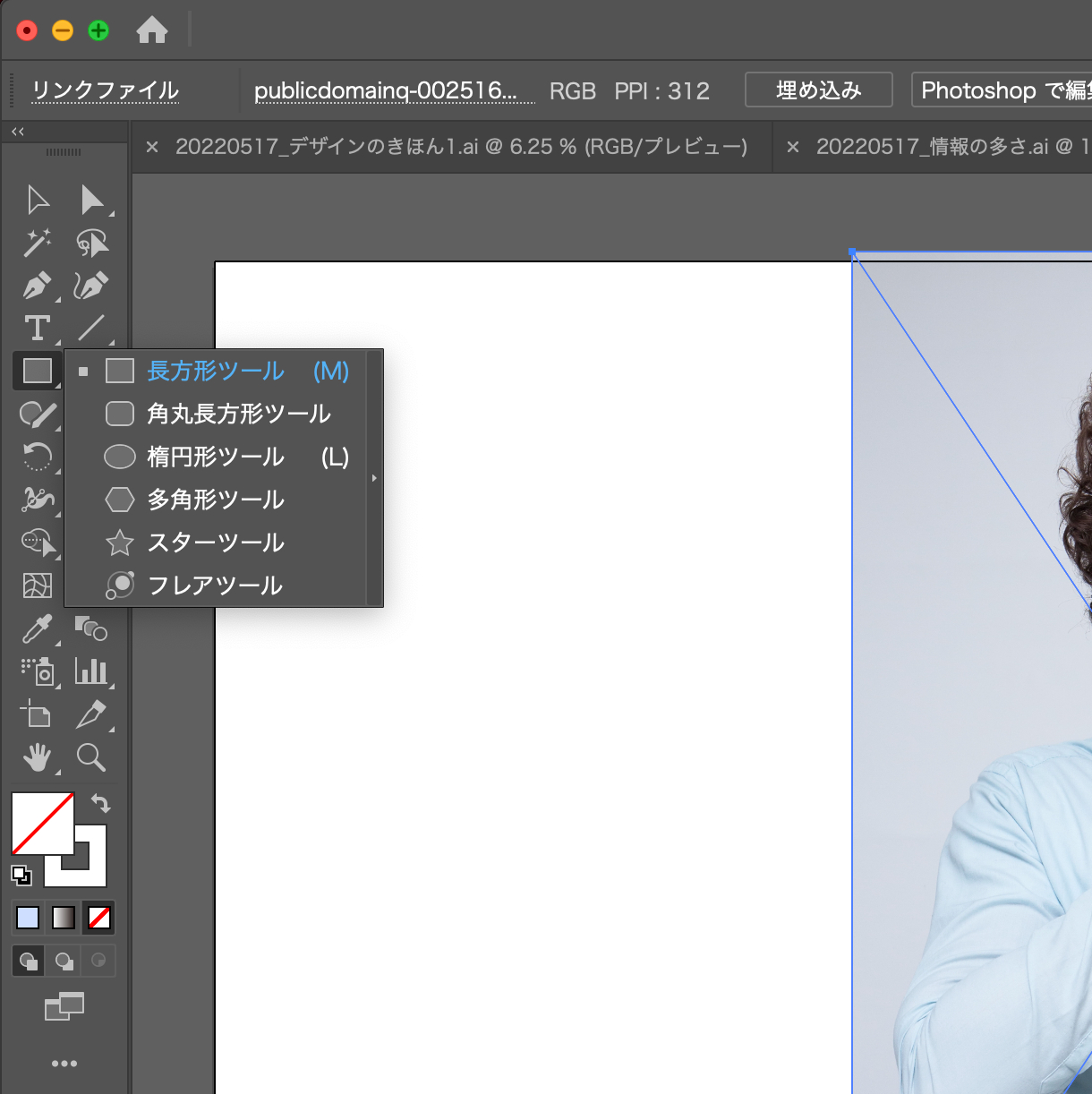Select the Magic Wand tool
1092x1094 pixels.
[x=37, y=242]
